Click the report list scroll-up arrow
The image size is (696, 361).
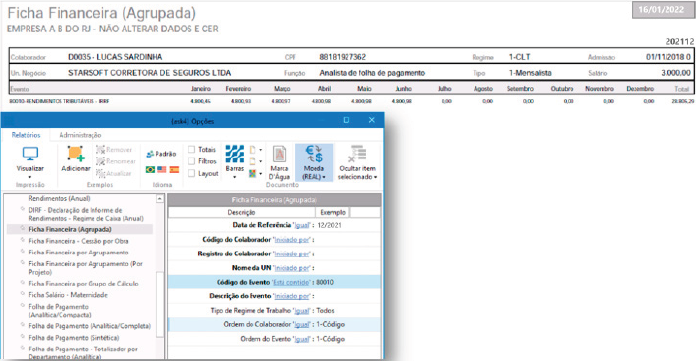pyautogui.click(x=160, y=199)
